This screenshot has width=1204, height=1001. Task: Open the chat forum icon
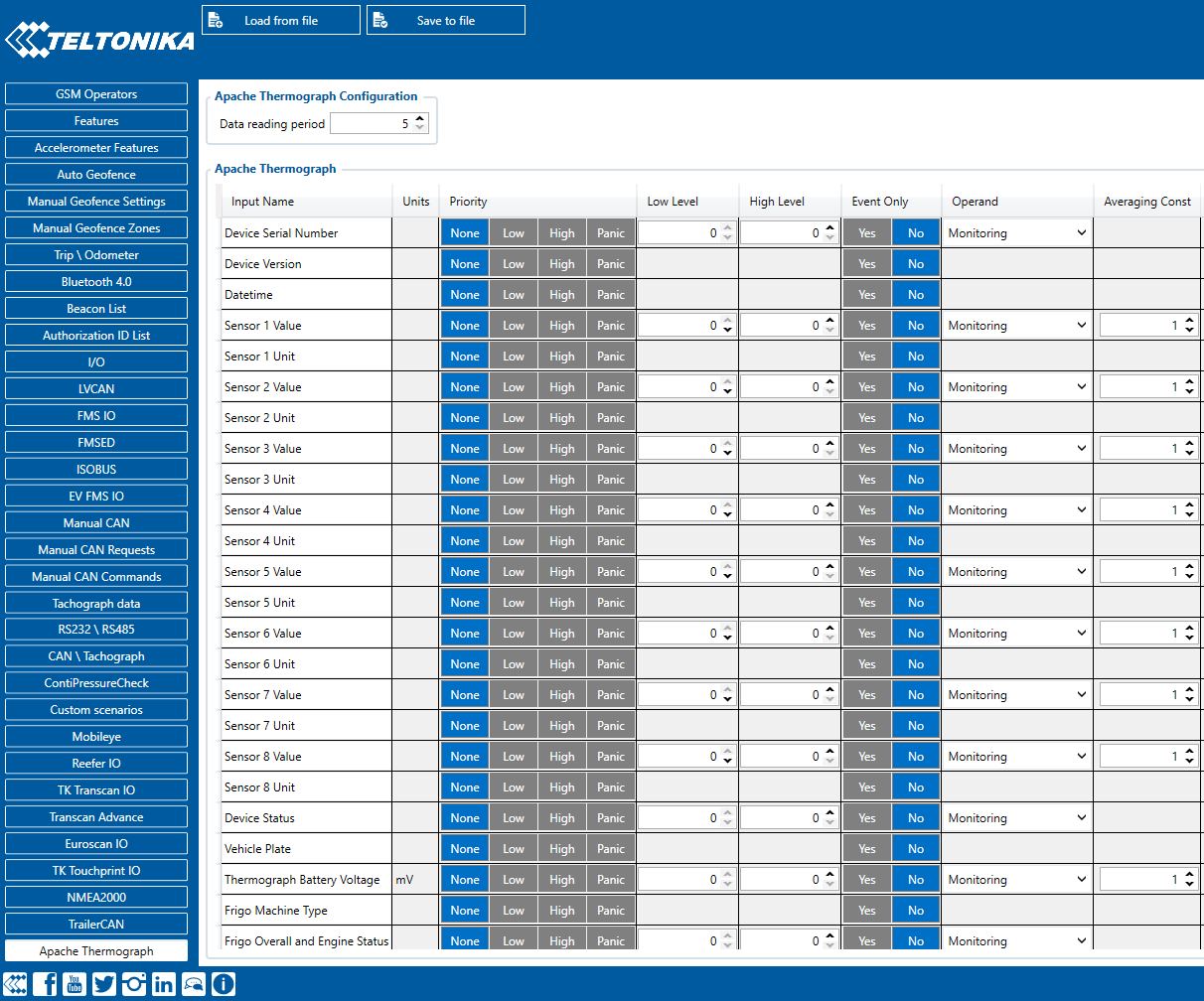(194, 984)
